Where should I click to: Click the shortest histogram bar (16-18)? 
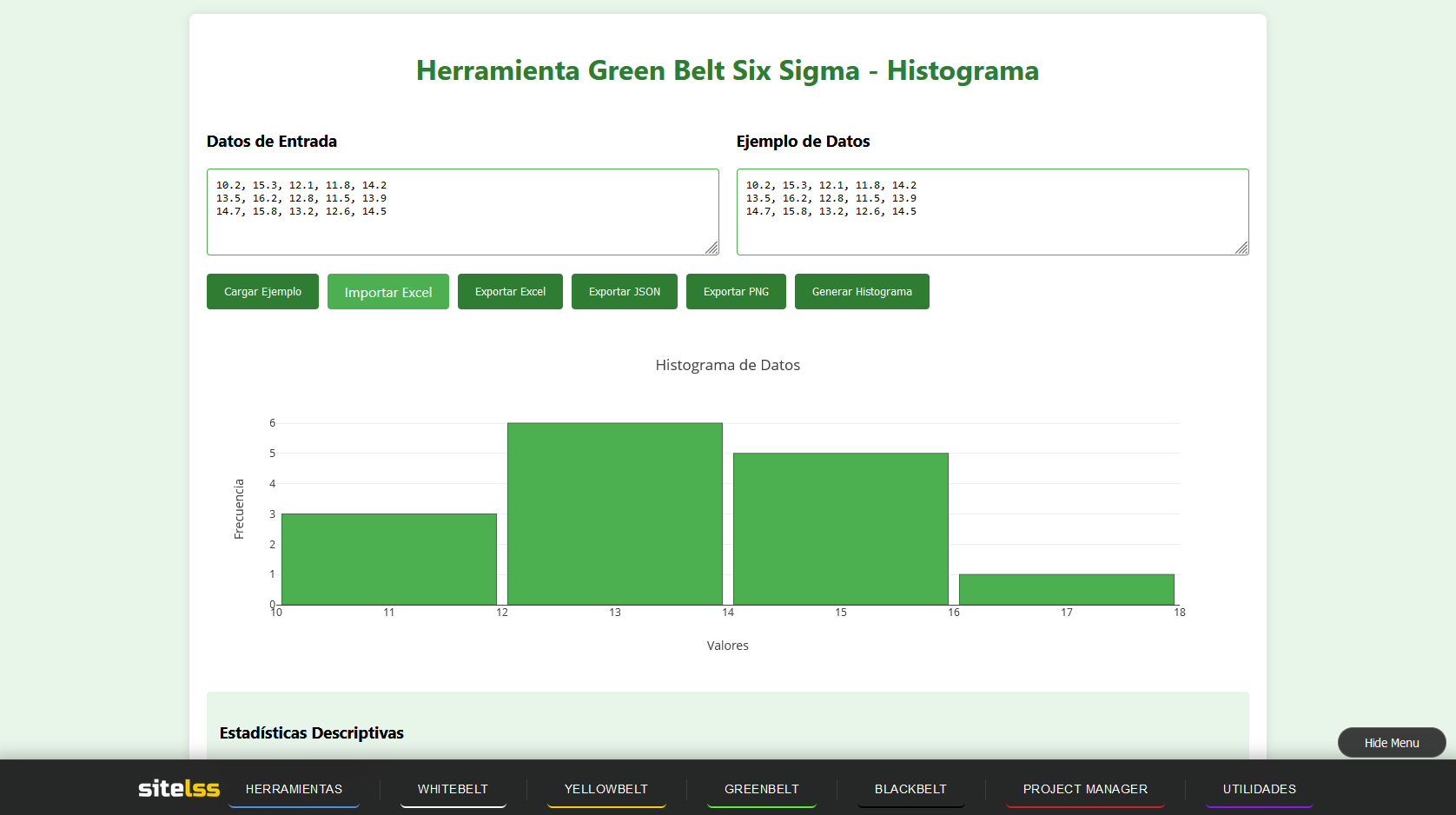(x=1066, y=589)
